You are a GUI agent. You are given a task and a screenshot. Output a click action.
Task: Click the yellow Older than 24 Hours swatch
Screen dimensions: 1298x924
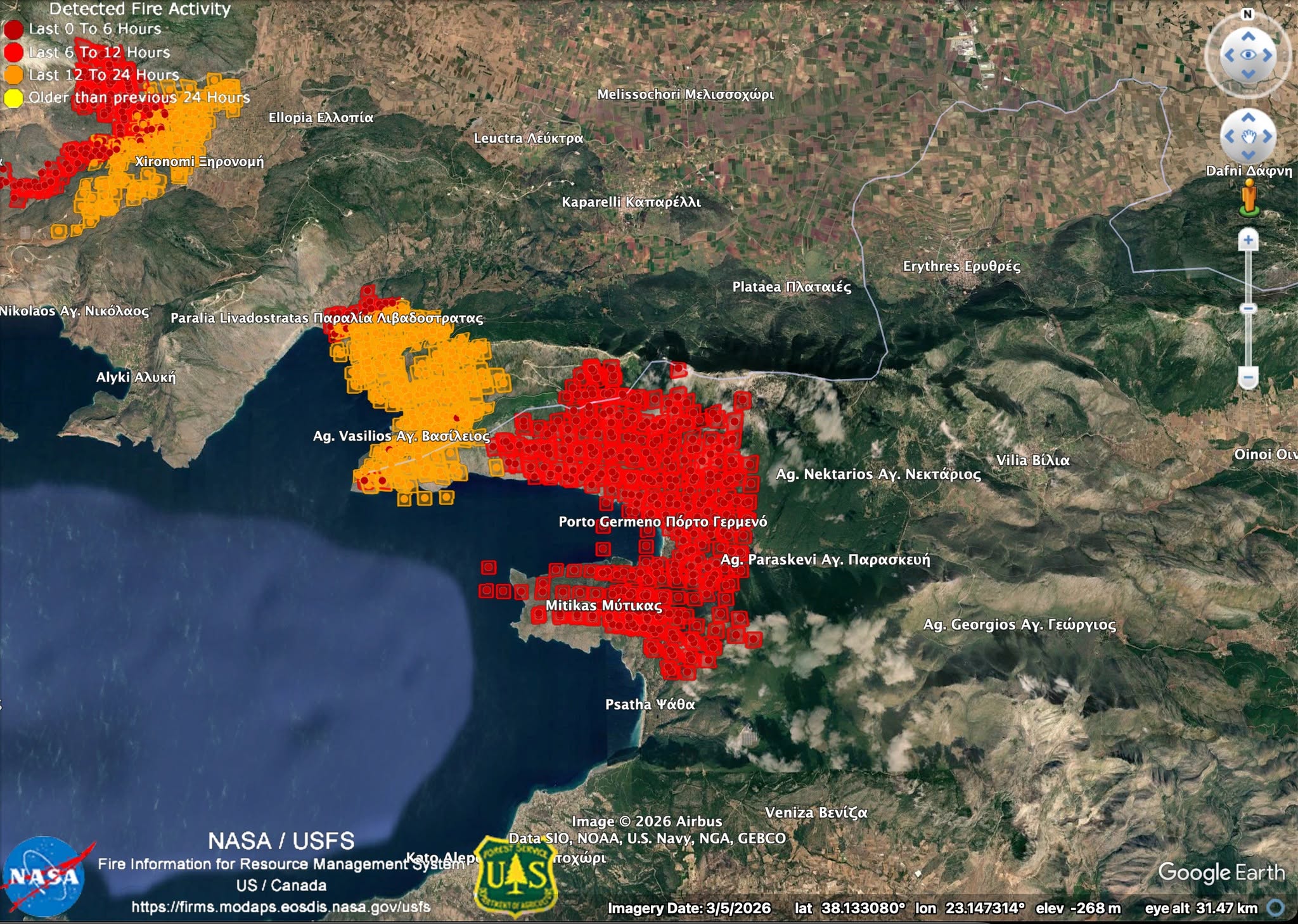click(13, 98)
